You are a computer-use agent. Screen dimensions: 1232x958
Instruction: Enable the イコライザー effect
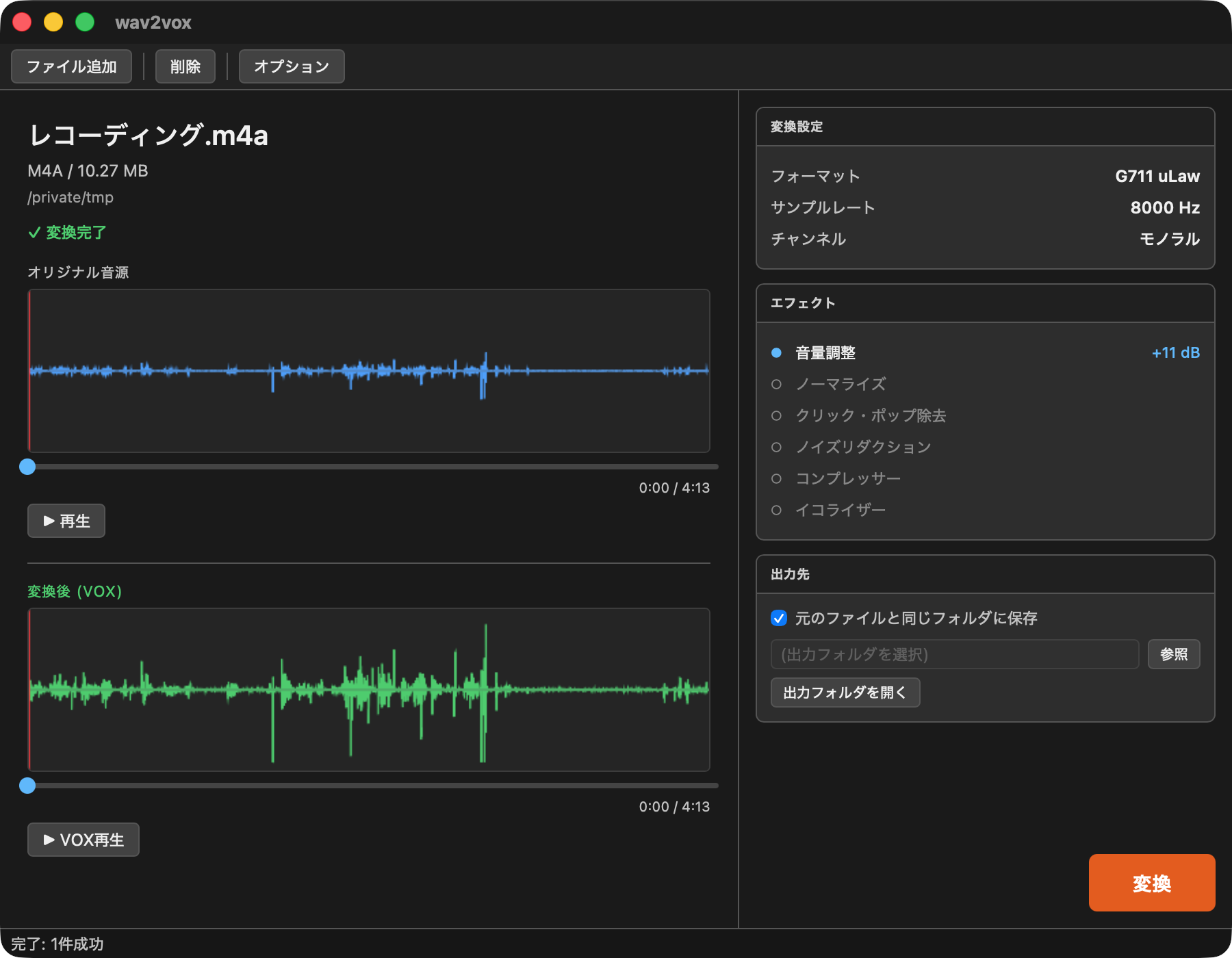tap(776, 510)
